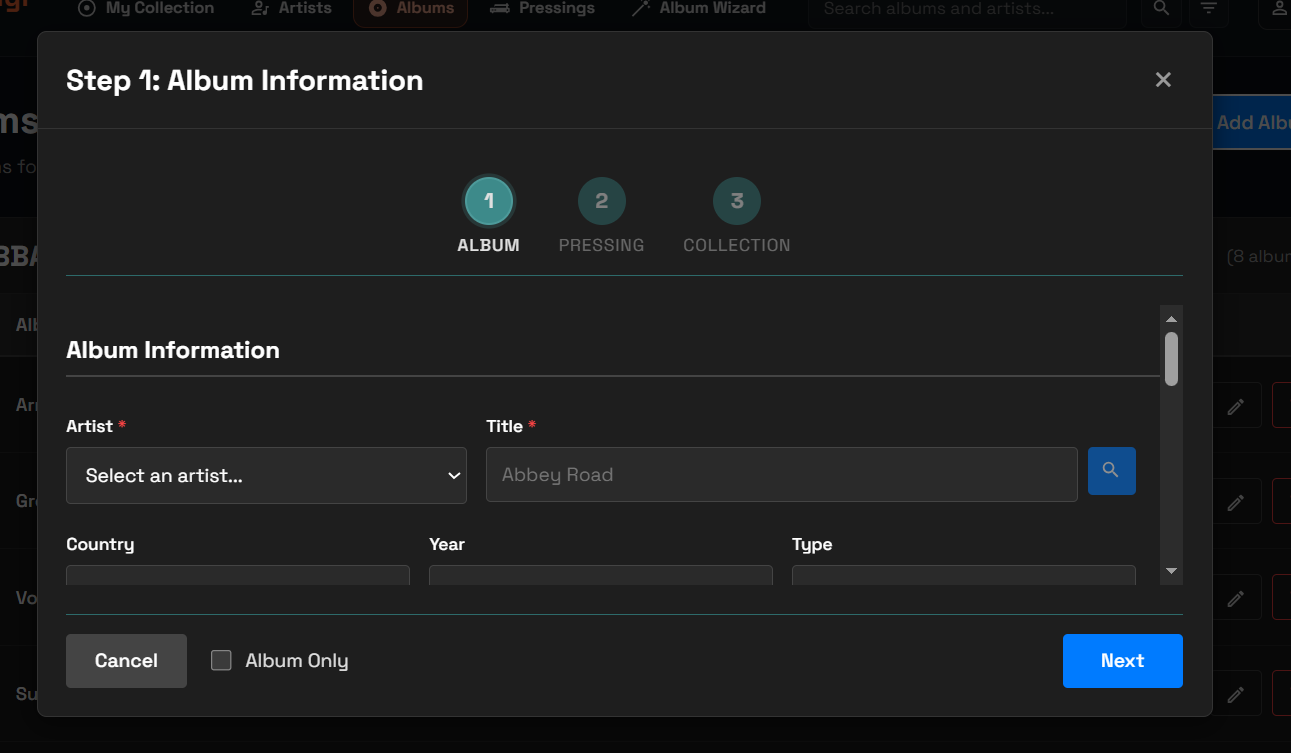Image resolution: width=1291 pixels, height=753 pixels.
Task: Open the Albums tab in navigation
Action: pyautogui.click(x=410, y=9)
